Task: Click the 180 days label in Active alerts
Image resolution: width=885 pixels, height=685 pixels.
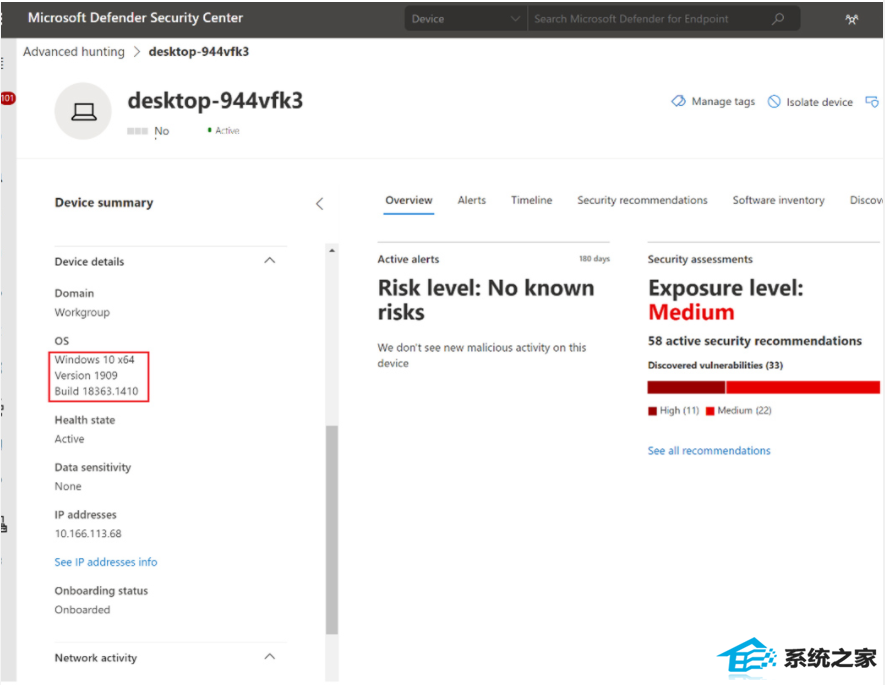Action: pyautogui.click(x=594, y=259)
